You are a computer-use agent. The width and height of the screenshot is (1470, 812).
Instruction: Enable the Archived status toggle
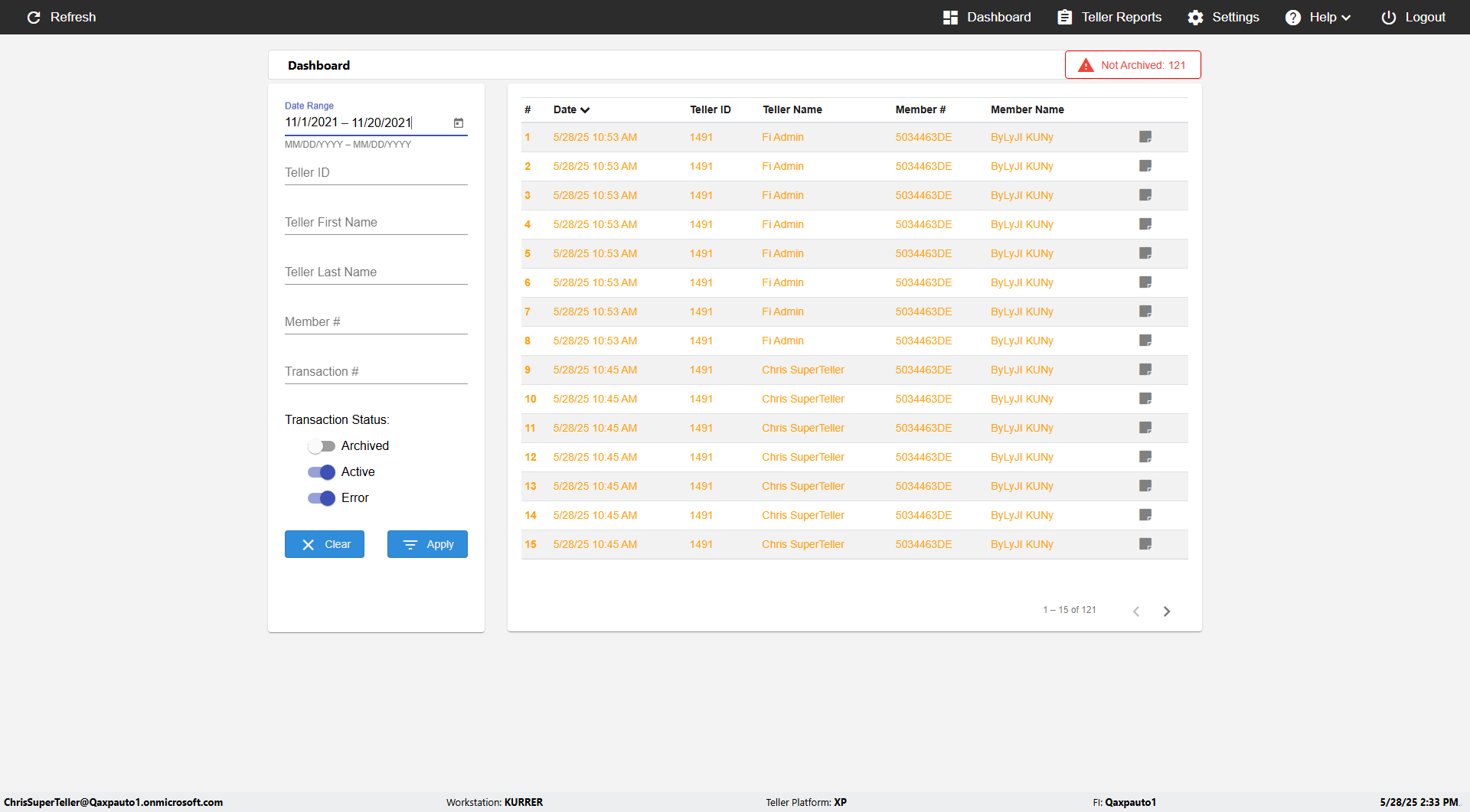click(x=322, y=446)
